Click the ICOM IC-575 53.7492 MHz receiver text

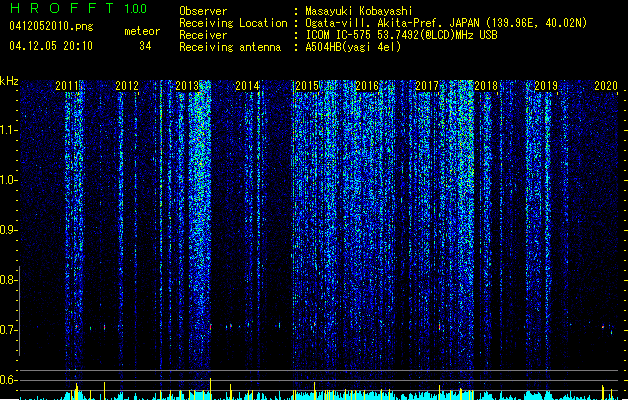tap(401, 35)
